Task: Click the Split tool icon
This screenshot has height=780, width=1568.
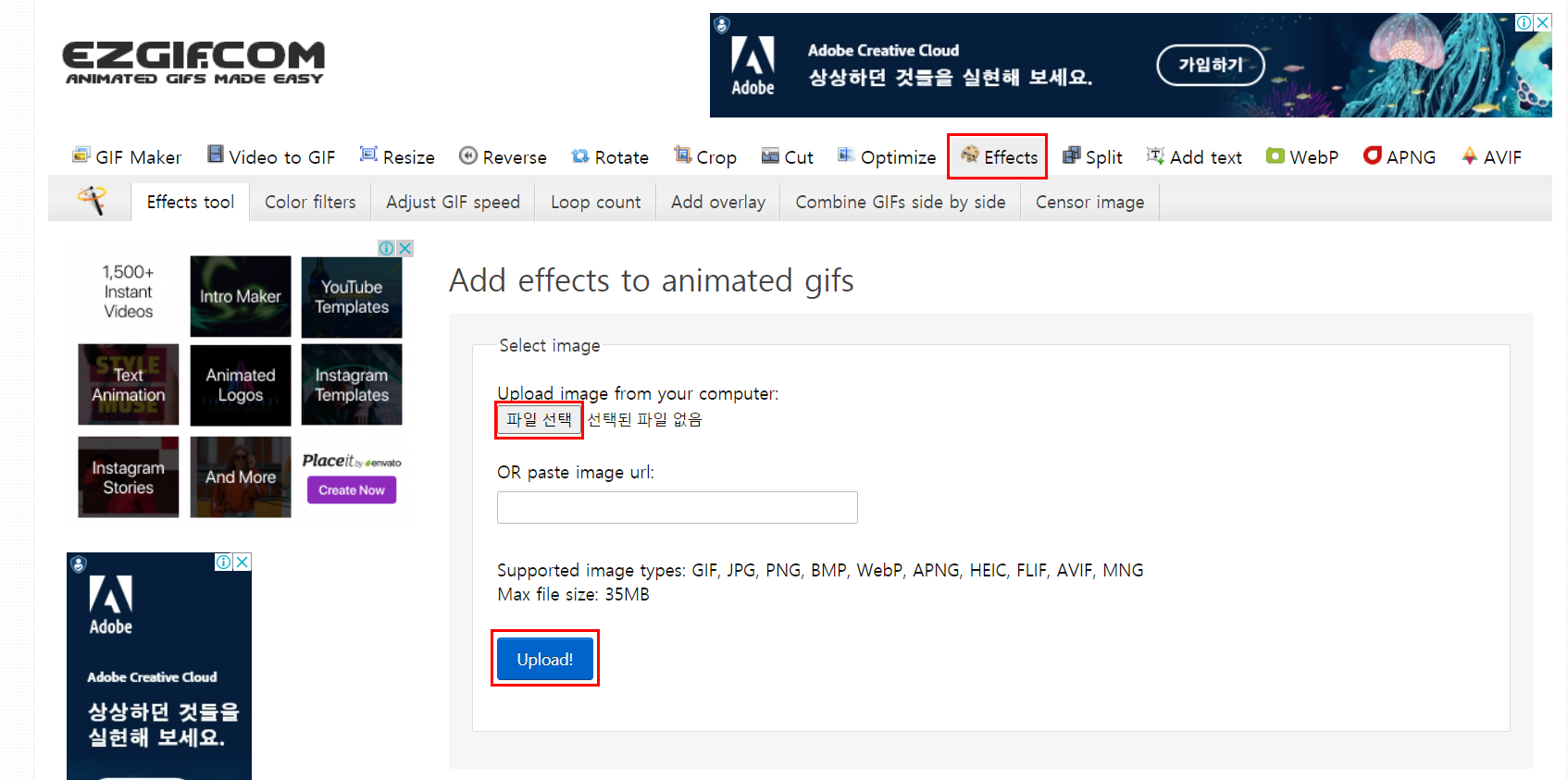Action: pyautogui.click(x=1071, y=155)
